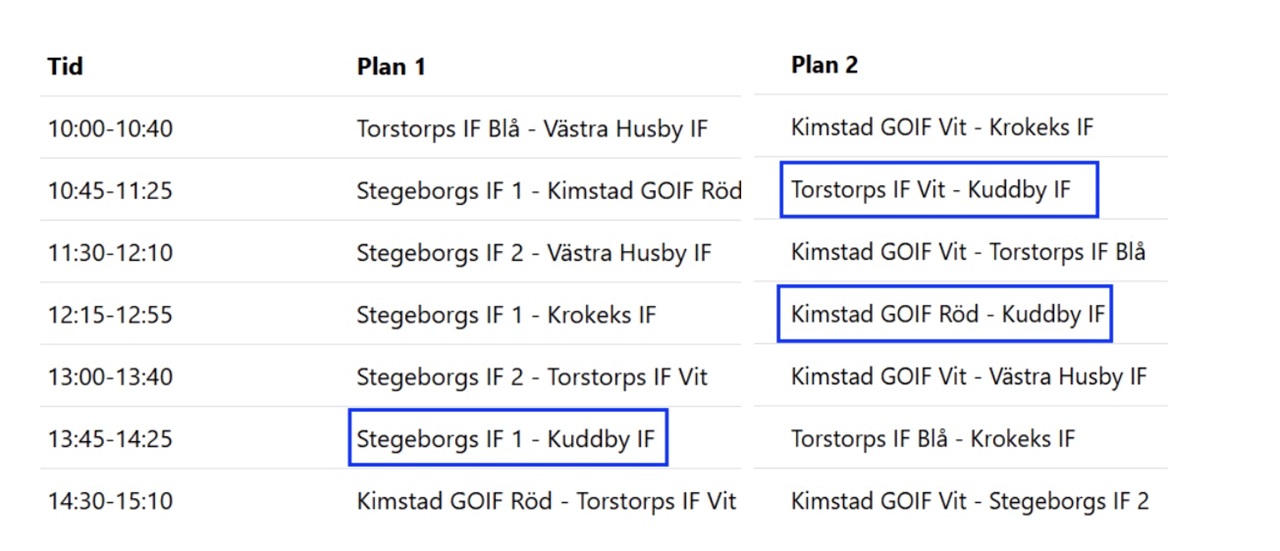Select Stegeborgs IF 1 - Kimstad GOIF Röd
Image resolution: width=1280 pixels, height=551 pixels.
[549, 191]
